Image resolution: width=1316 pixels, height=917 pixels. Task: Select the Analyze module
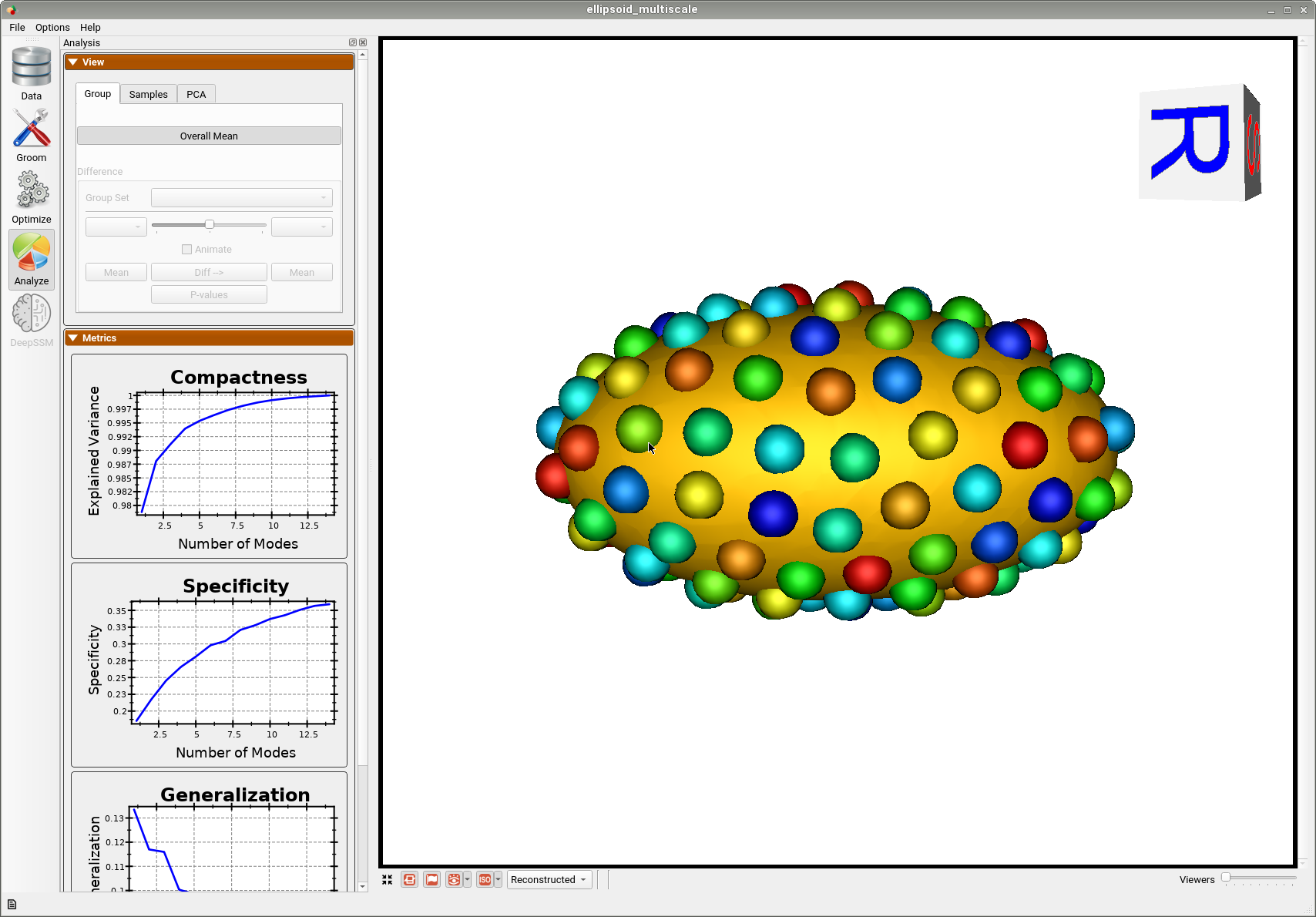pos(32,259)
